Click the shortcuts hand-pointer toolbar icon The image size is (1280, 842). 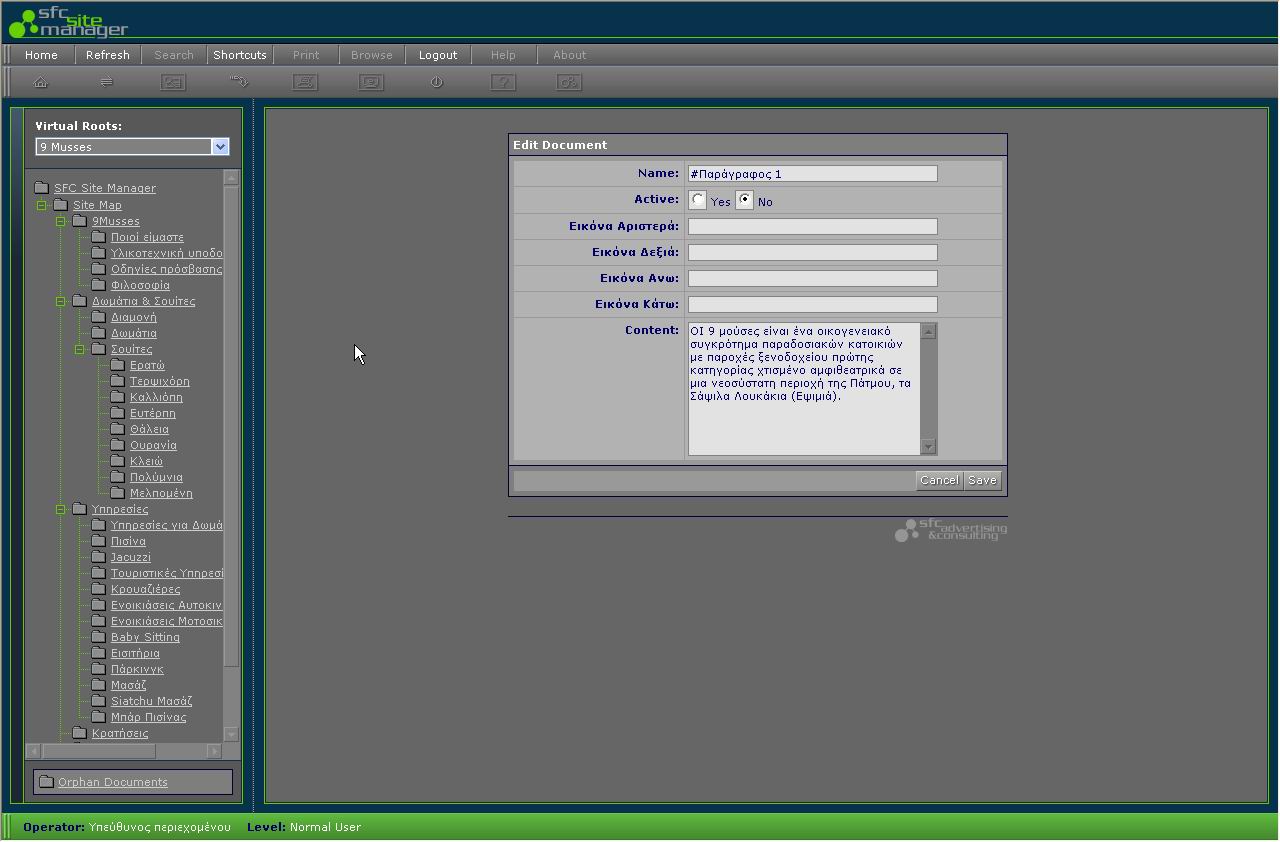coord(239,82)
